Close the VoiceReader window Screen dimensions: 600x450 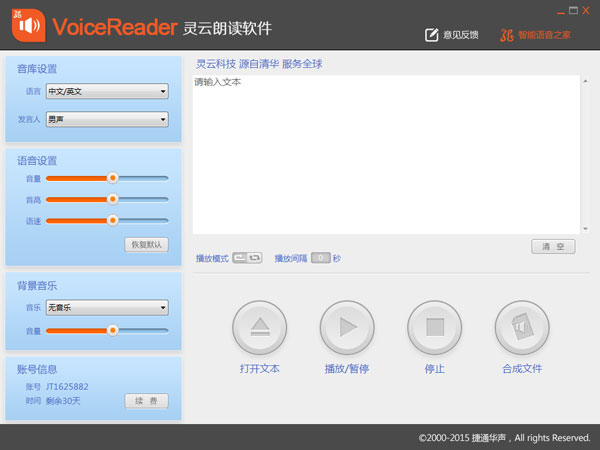(x=586, y=11)
